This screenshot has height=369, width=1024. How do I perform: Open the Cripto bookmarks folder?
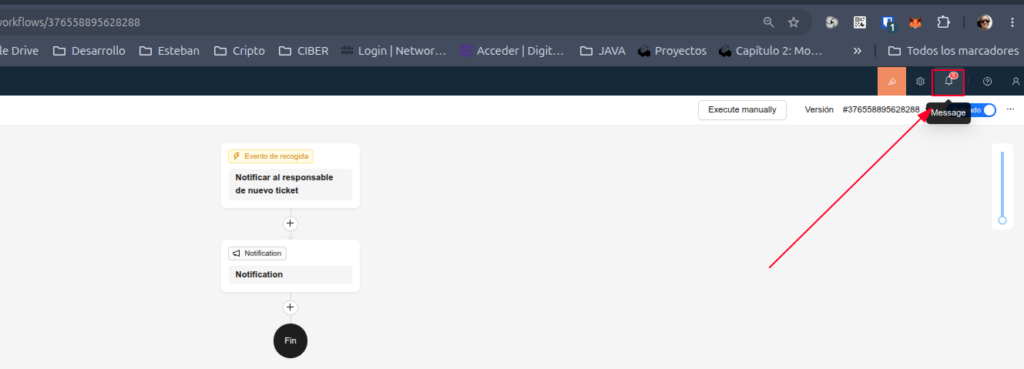pyautogui.click(x=239, y=51)
